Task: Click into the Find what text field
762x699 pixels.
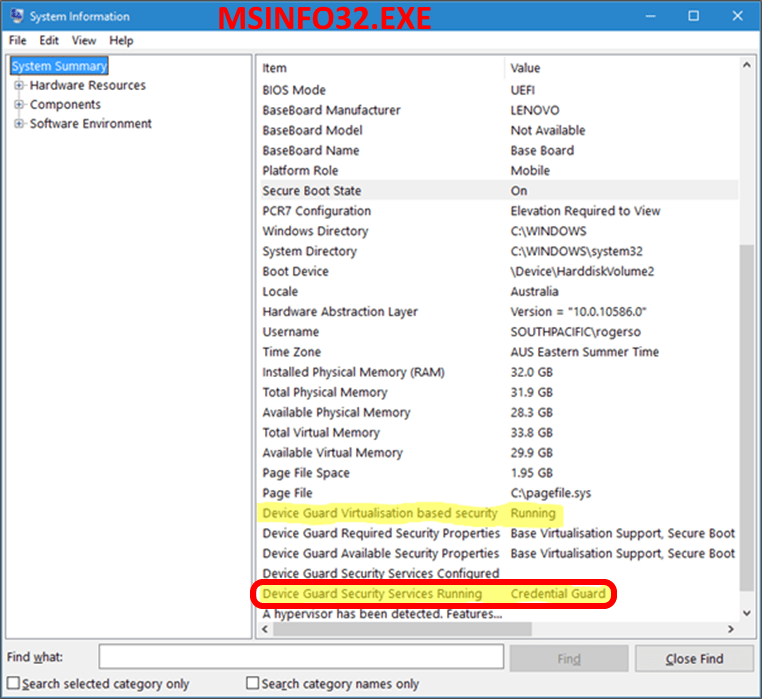Action: 300,657
